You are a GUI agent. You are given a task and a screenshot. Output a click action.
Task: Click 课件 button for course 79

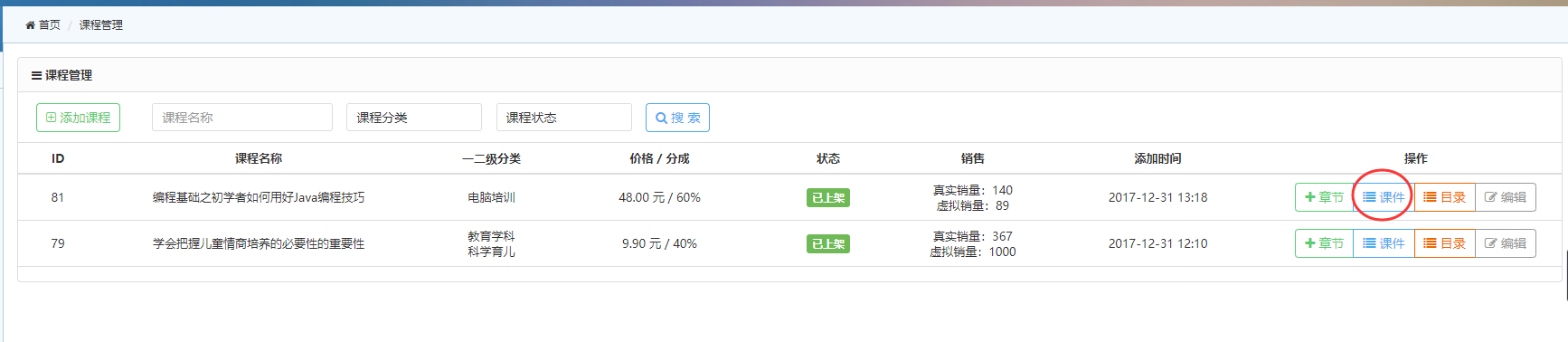point(1384,243)
